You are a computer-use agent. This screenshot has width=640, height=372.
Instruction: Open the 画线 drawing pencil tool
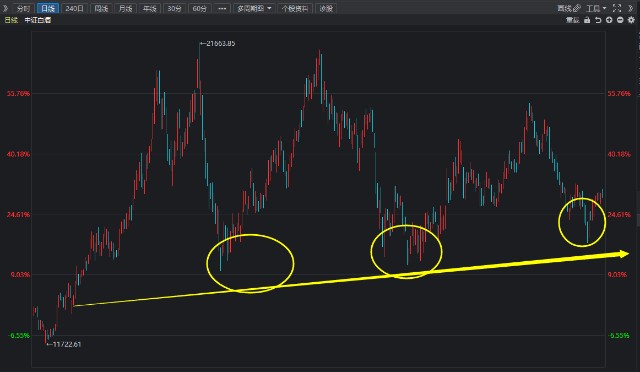569,8
